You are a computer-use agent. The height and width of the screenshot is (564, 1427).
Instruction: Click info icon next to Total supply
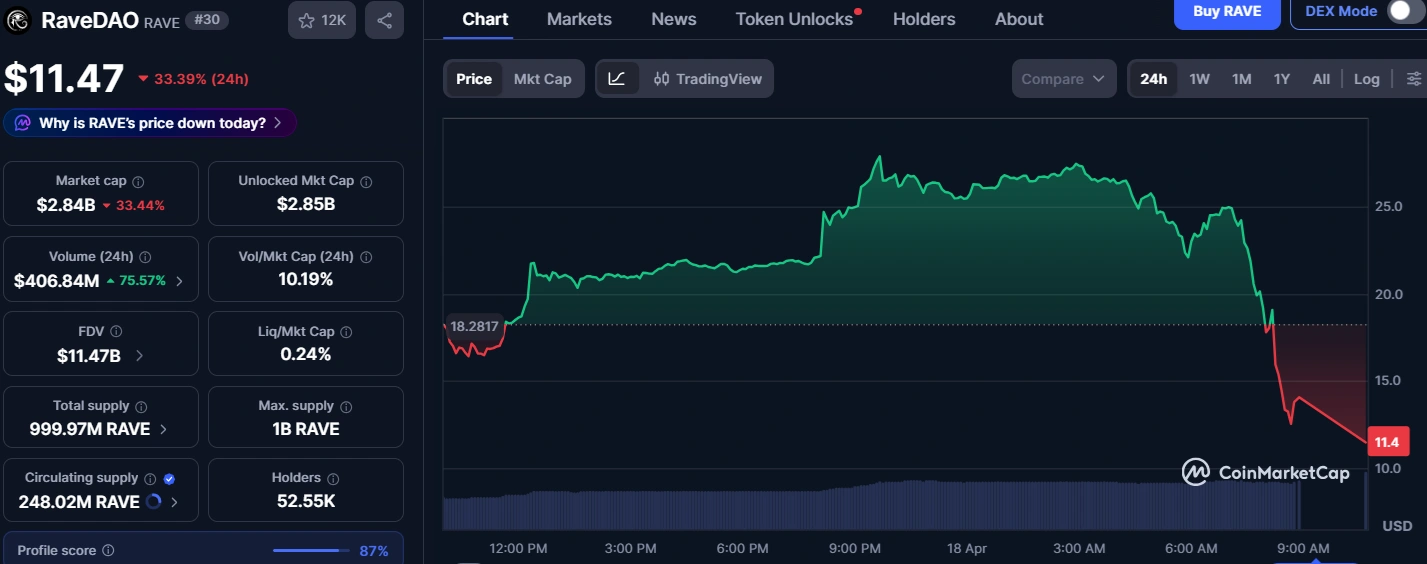141,406
